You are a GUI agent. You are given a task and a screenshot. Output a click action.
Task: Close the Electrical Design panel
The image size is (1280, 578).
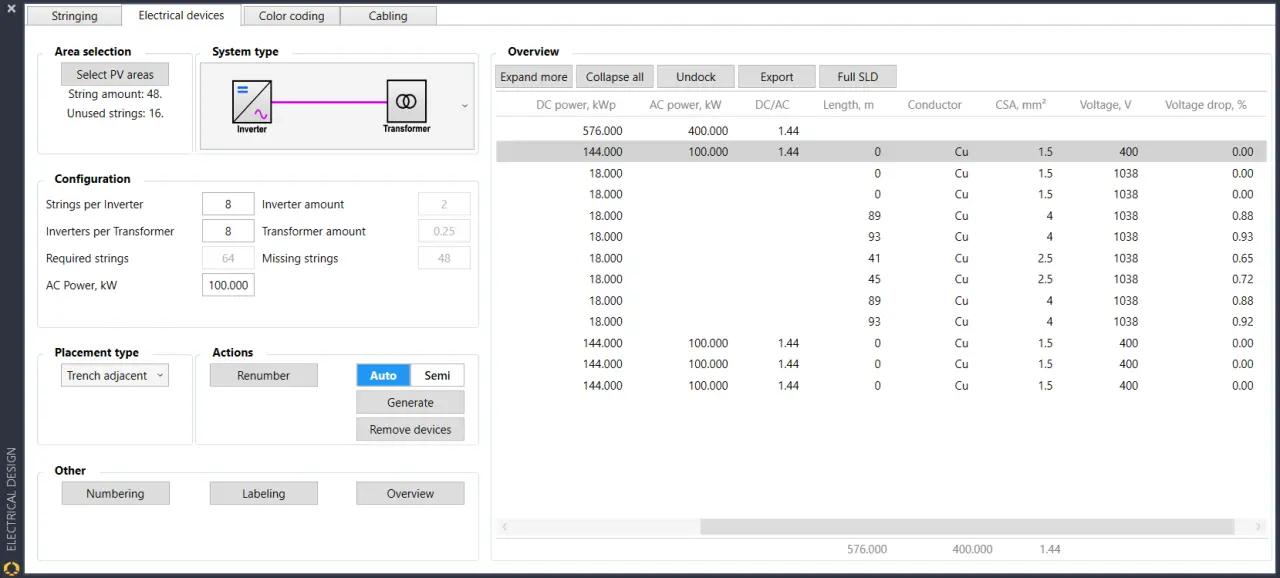tap(11, 8)
